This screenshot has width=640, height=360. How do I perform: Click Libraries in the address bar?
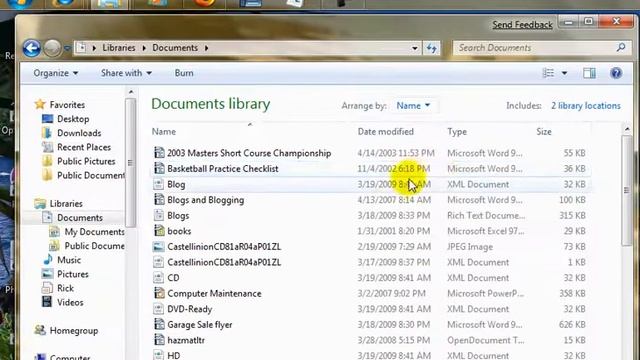[x=119, y=48]
